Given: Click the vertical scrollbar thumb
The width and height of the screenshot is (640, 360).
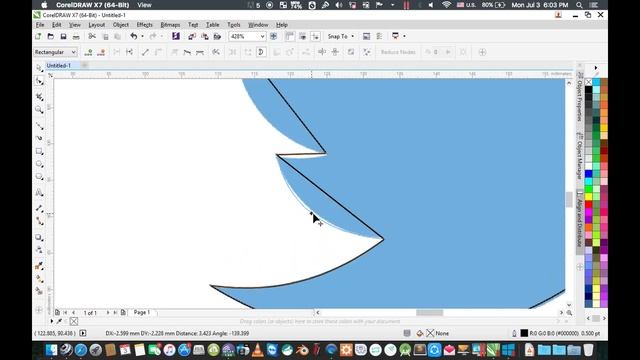Looking at the screenshot, I should point(569,200).
